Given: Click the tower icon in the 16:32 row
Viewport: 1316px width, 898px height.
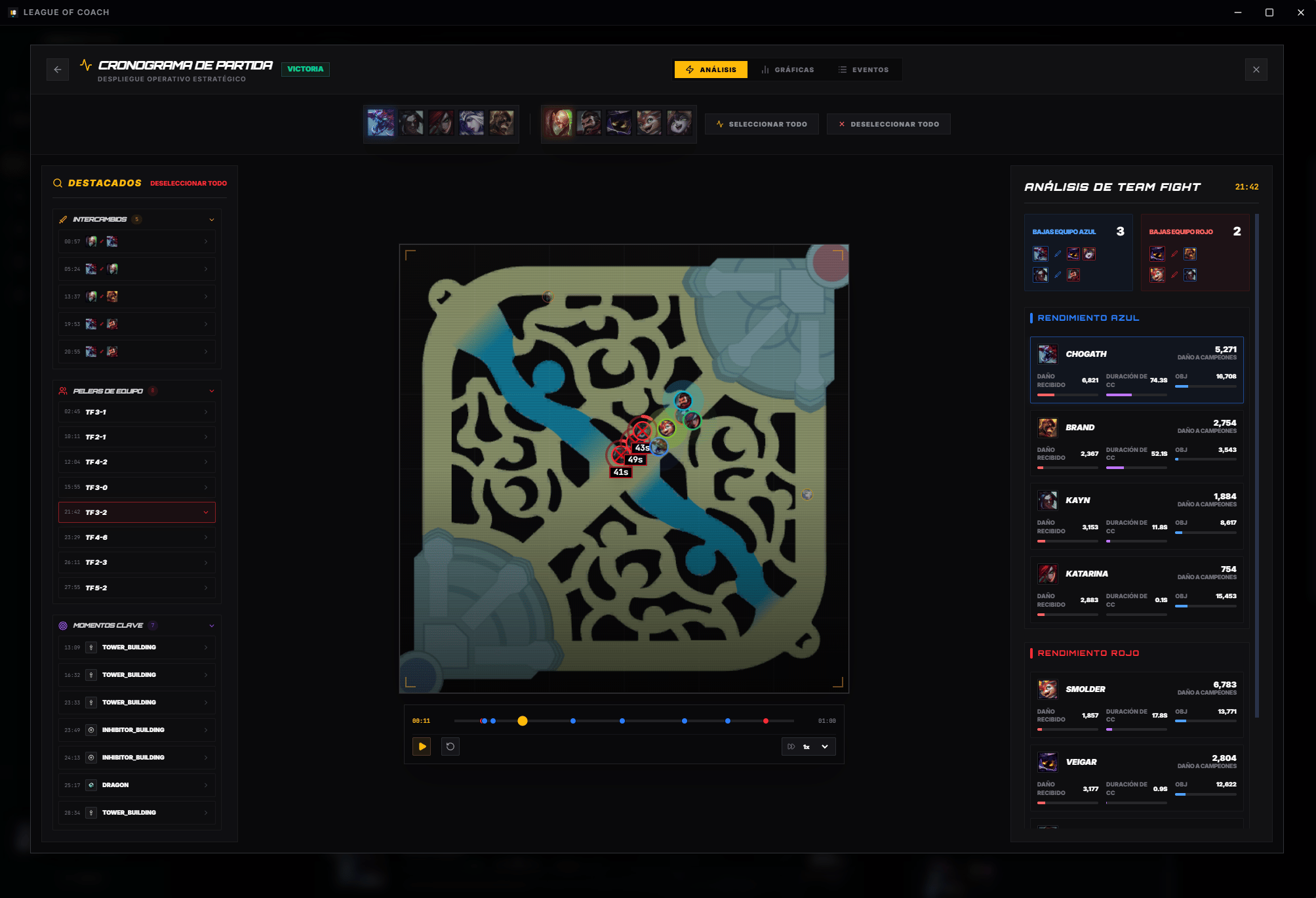Looking at the screenshot, I should click(91, 675).
